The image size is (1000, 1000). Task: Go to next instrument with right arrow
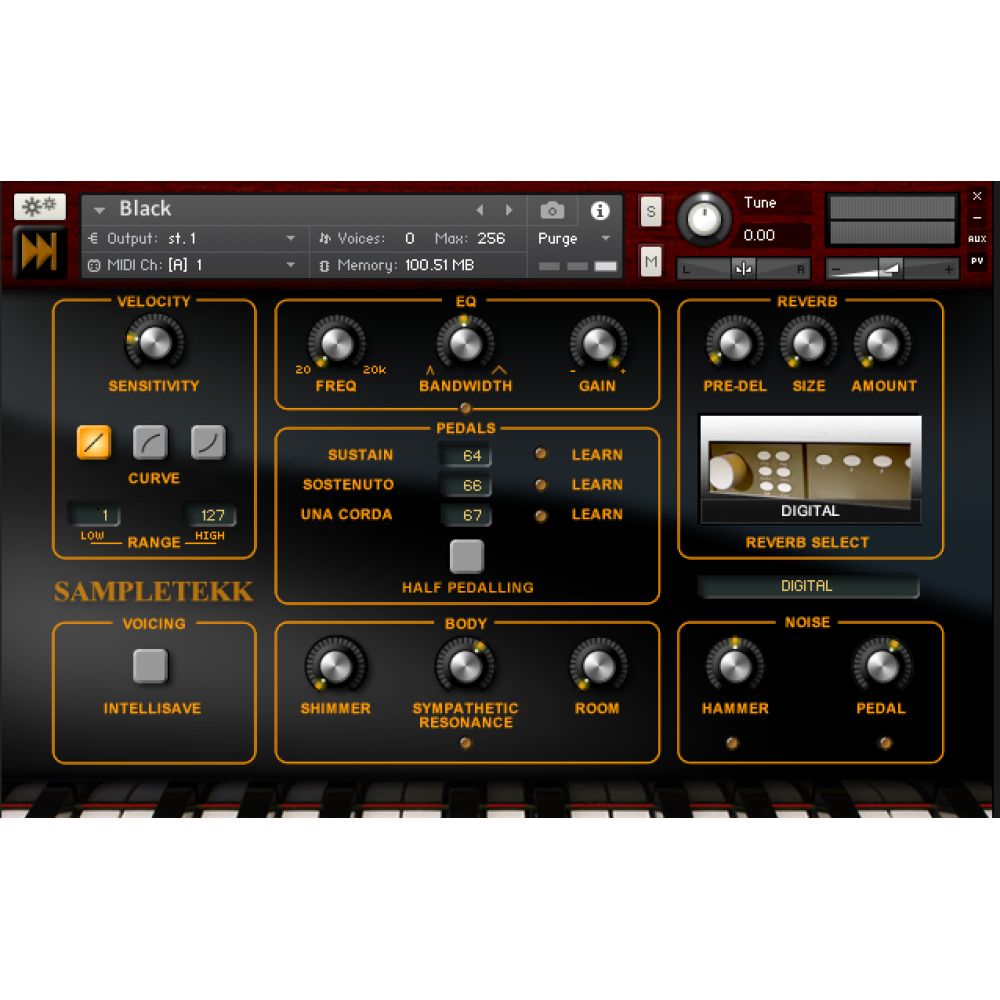[509, 210]
